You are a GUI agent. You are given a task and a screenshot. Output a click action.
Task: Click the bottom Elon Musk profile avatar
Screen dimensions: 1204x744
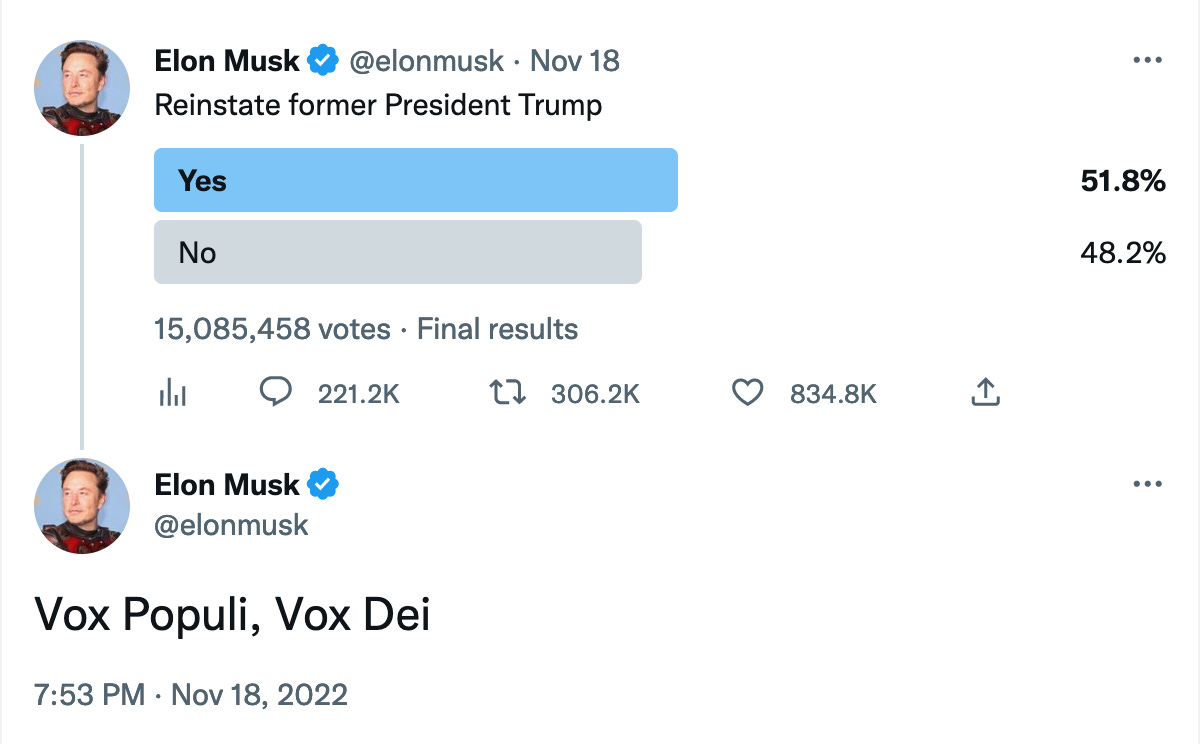(82, 506)
